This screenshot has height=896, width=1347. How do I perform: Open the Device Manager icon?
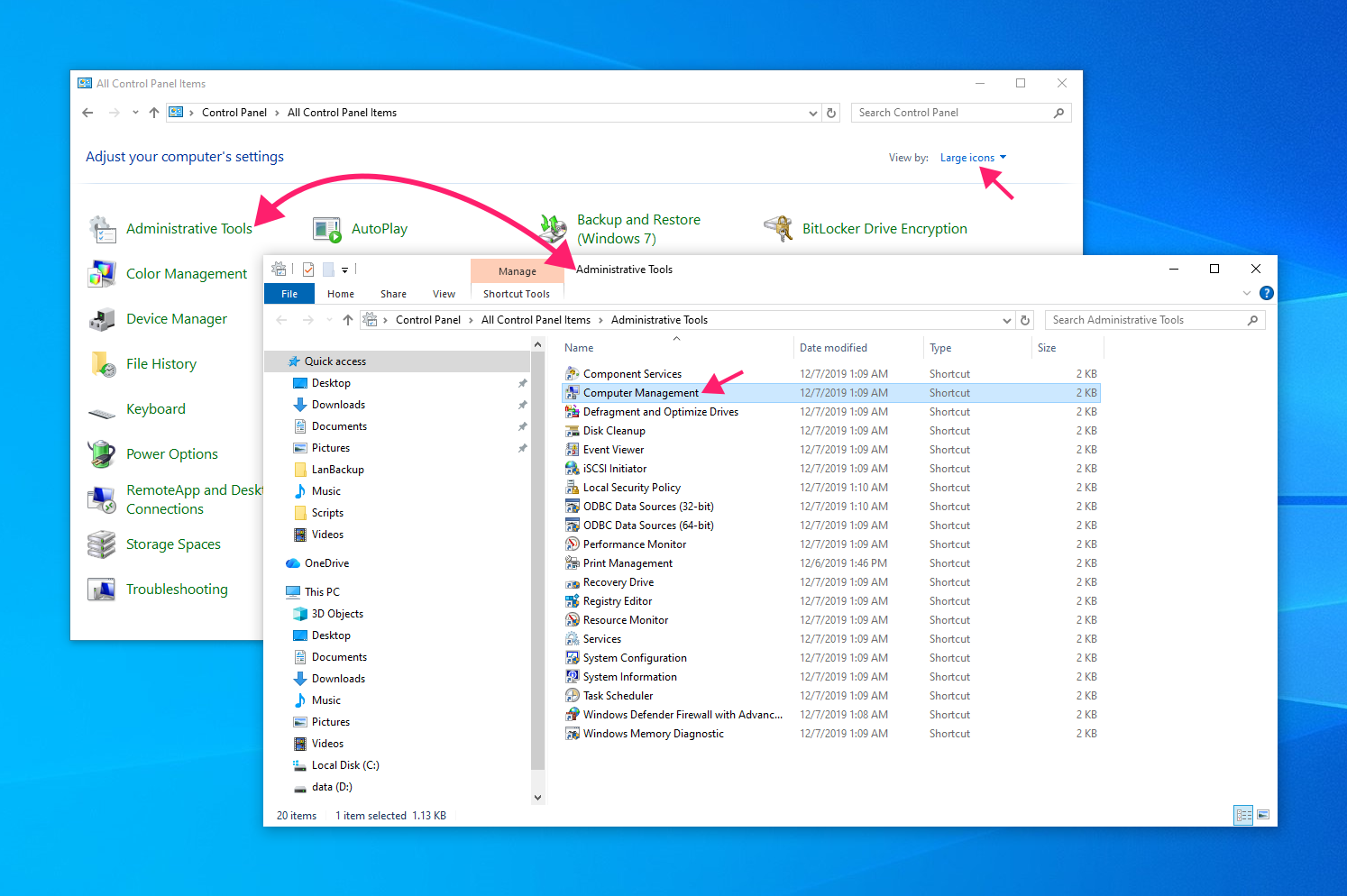coord(102,319)
